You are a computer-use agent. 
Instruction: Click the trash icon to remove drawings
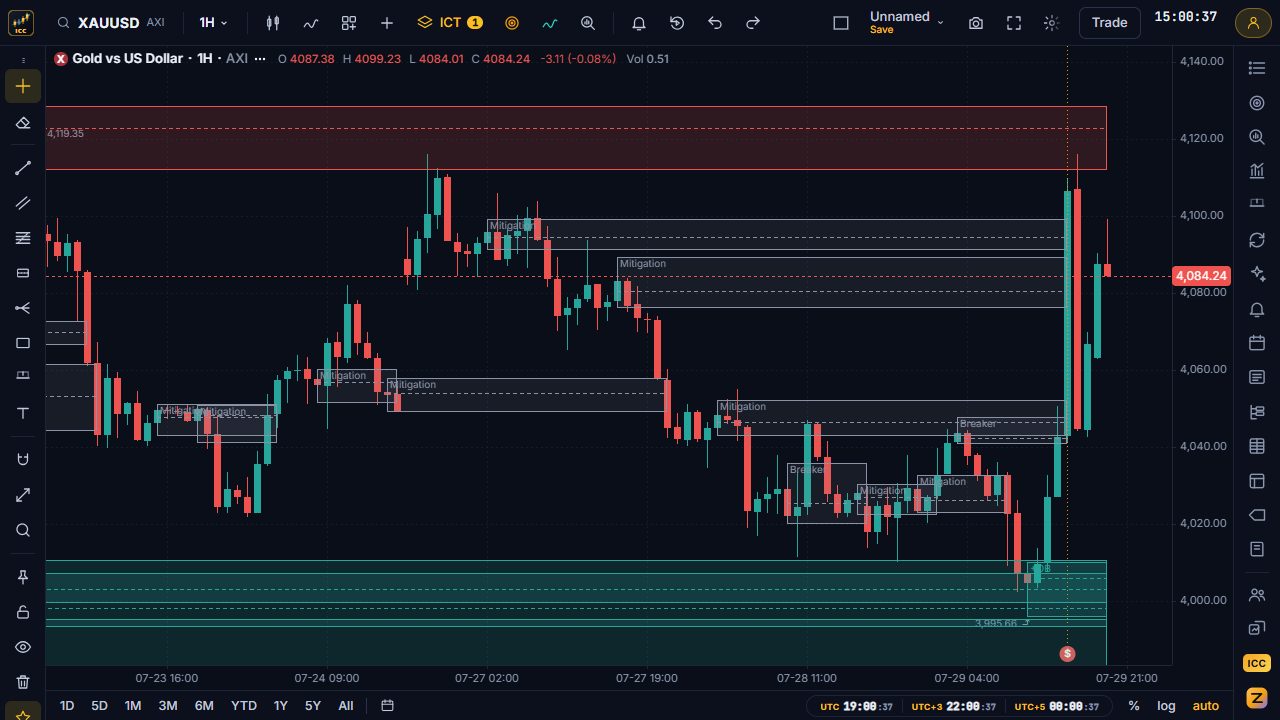23,682
